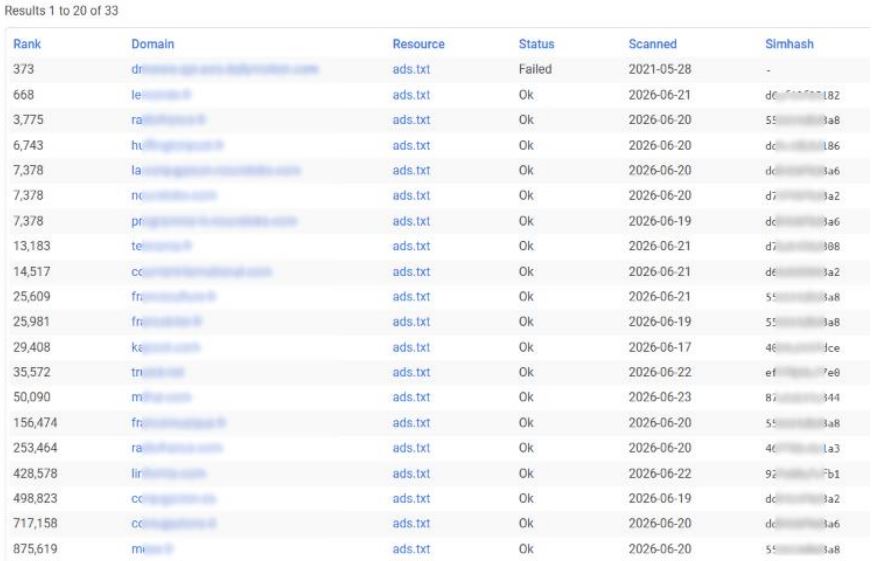
Task: Open ads.txt link in the rank 373 row
Action: pos(411,70)
